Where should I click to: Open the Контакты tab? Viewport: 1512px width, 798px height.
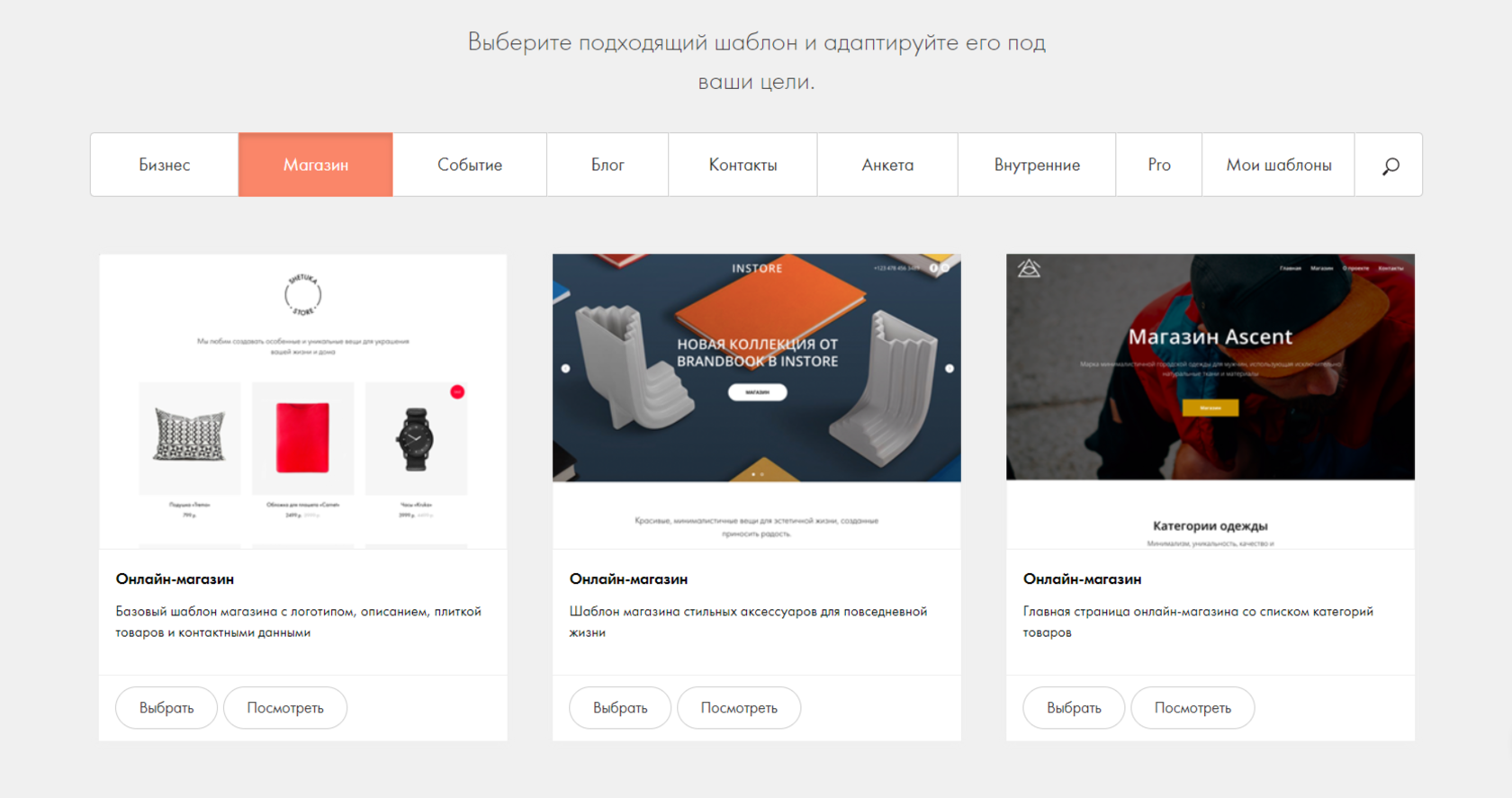[x=742, y=166]
